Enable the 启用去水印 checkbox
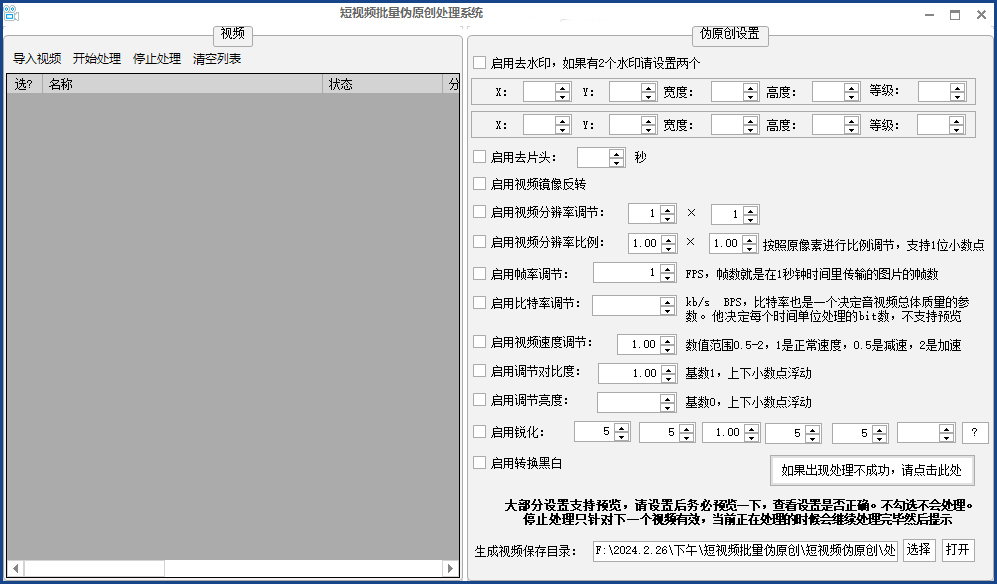 [479, 62]
